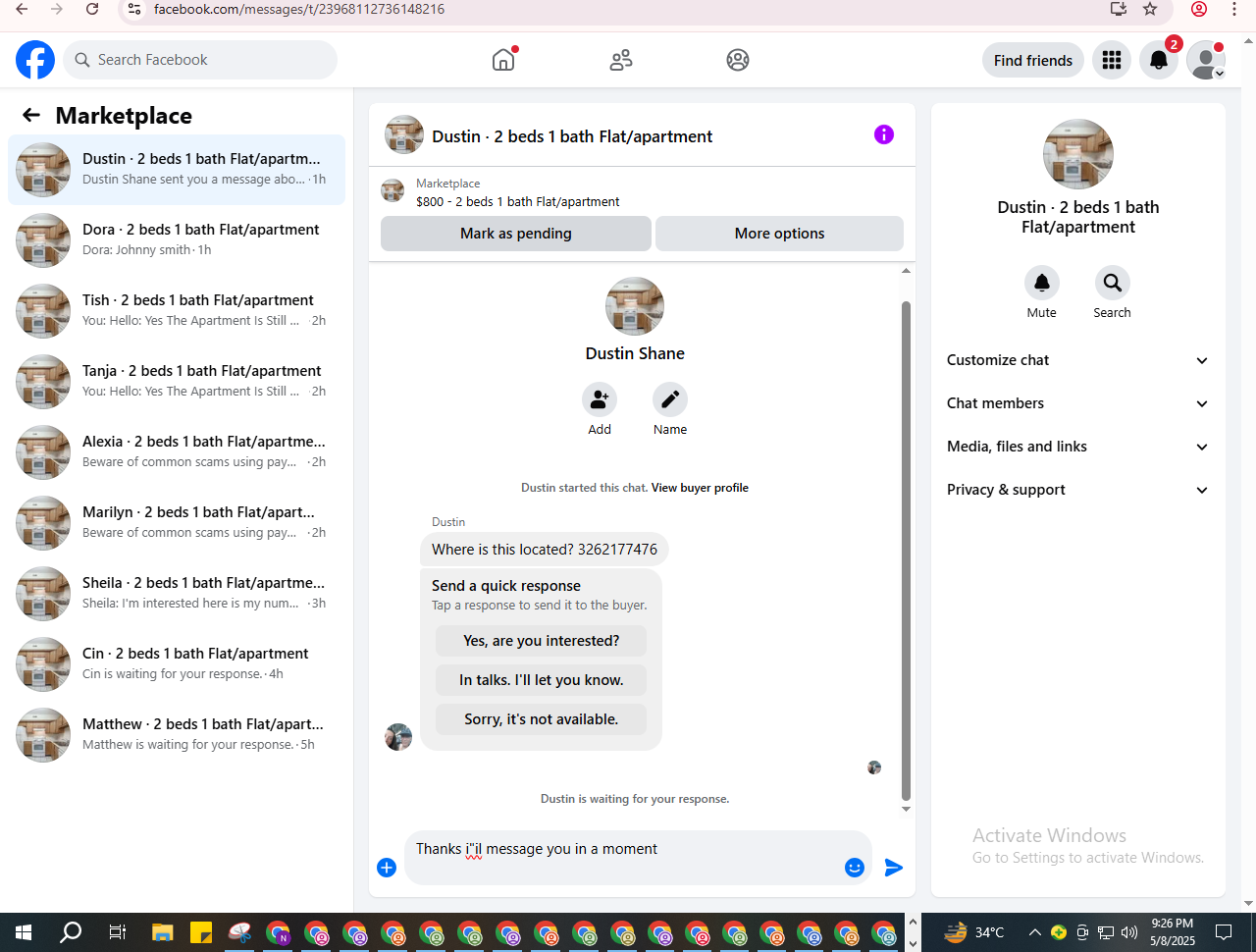Open the Marilyn conversation
The width and height of the screenshot is (1256, 952).
pyautogui.click(x=177, y=523)
